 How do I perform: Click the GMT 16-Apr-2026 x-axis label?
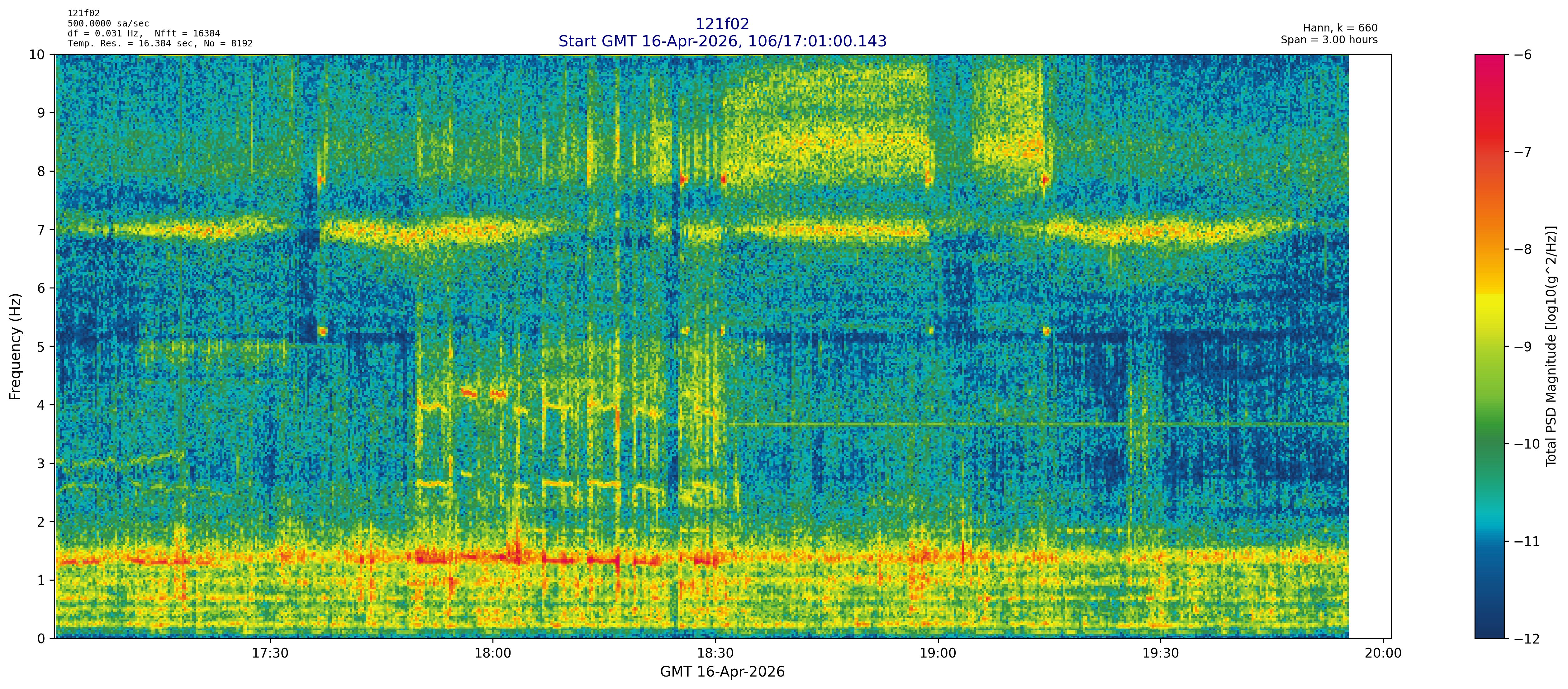[722, 672]
